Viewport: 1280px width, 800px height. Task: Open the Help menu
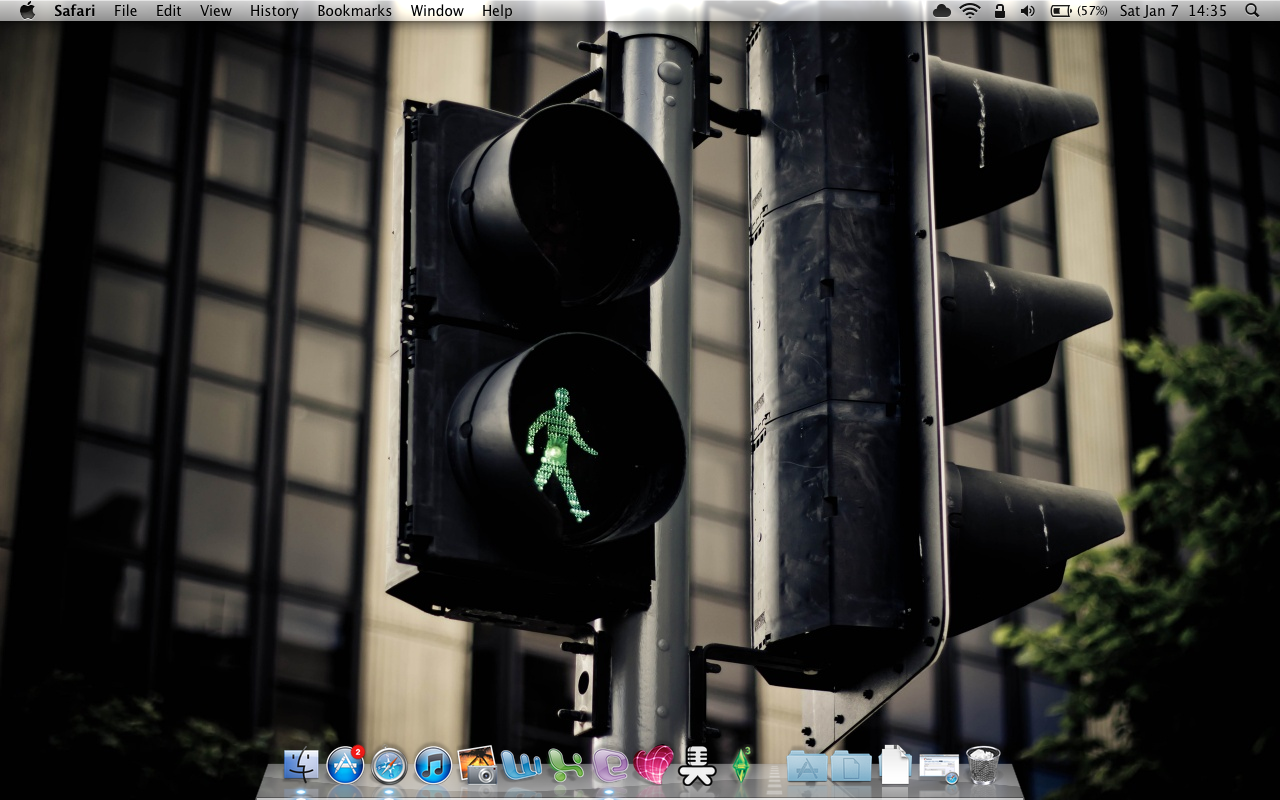(497, 11)
